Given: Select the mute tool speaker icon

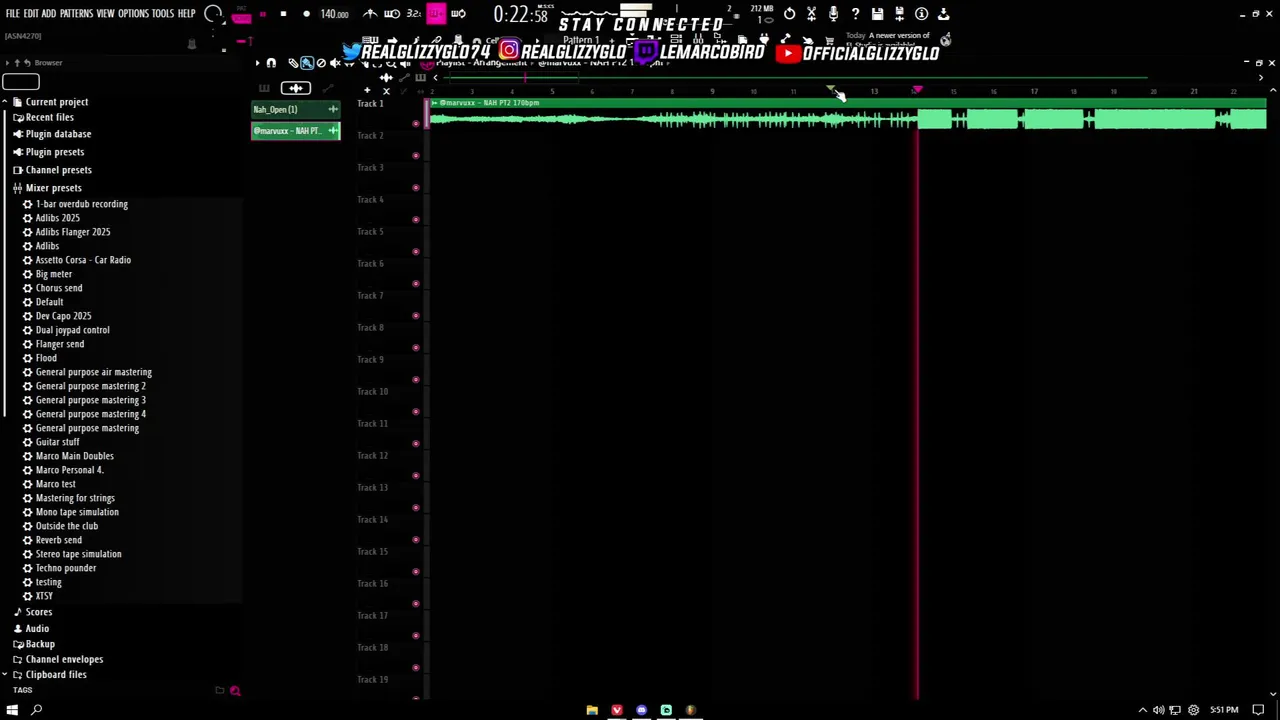Looking at the screenshot, I should tap(335, 63).
